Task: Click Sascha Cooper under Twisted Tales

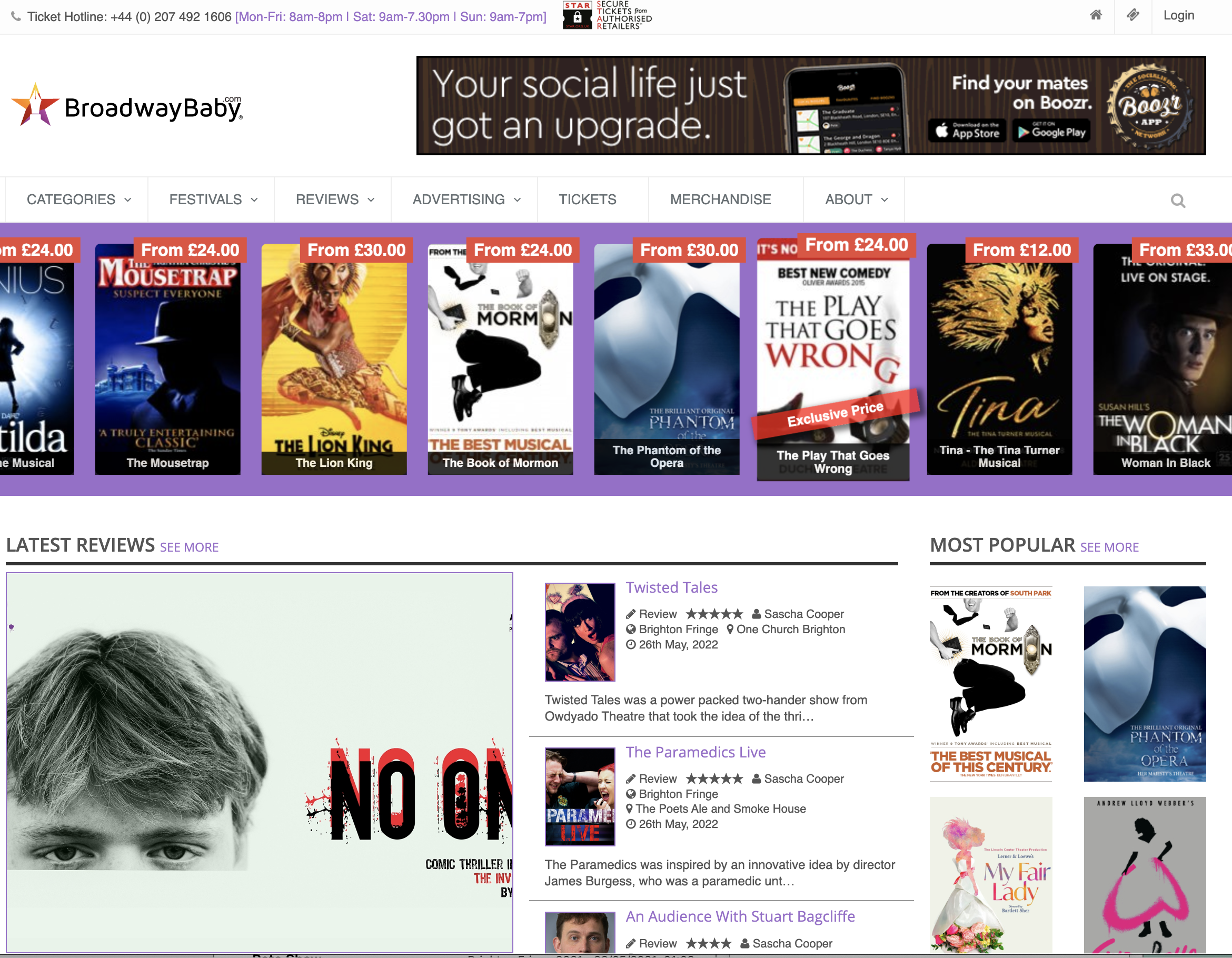Action: tap(804, 614)
